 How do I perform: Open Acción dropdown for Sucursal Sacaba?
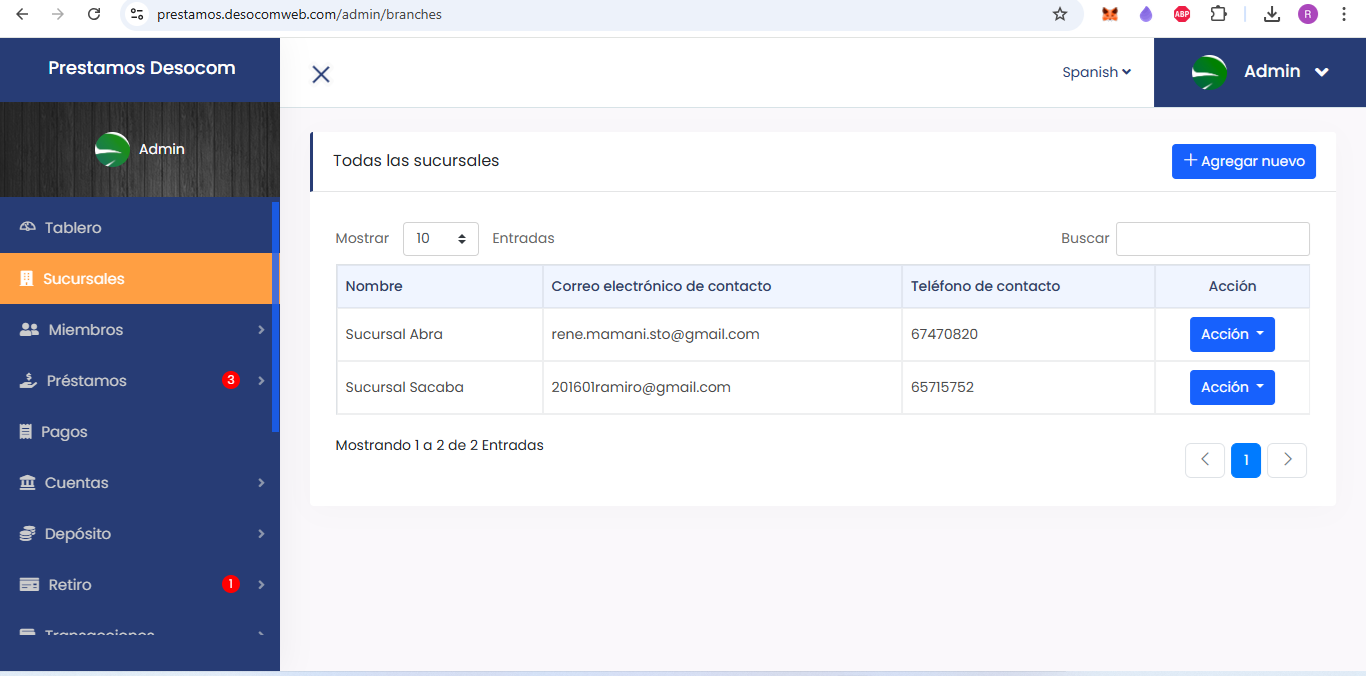[1232, 388]
